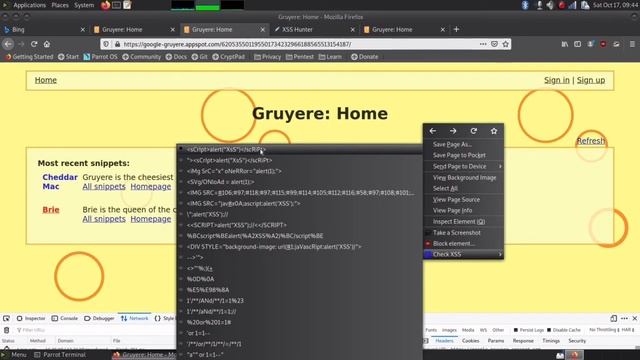The image size is (640, 360).
Task: Open the Inspector DevTools tab
Action: (31, 318)
